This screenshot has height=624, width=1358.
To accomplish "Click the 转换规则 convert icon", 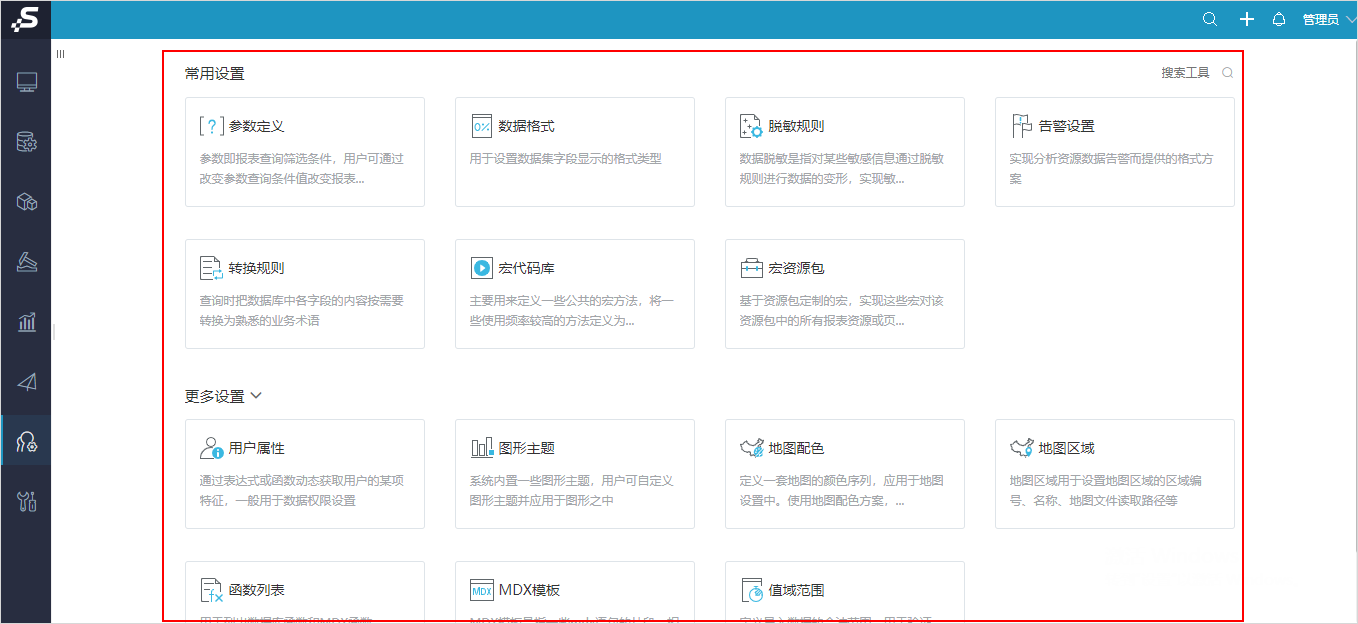I will click(x=211, y=268).
